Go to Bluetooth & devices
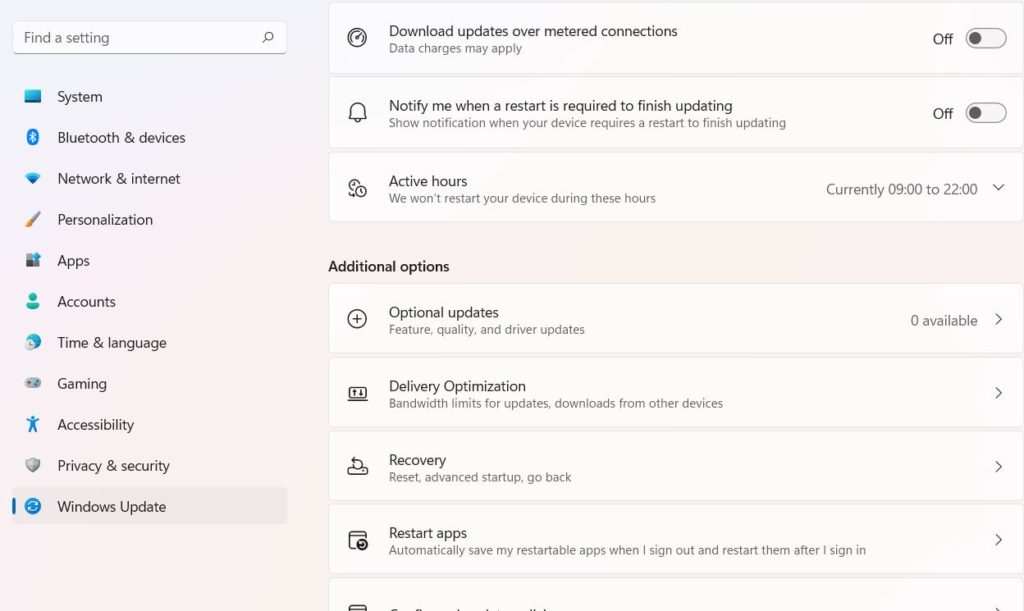 150,138
